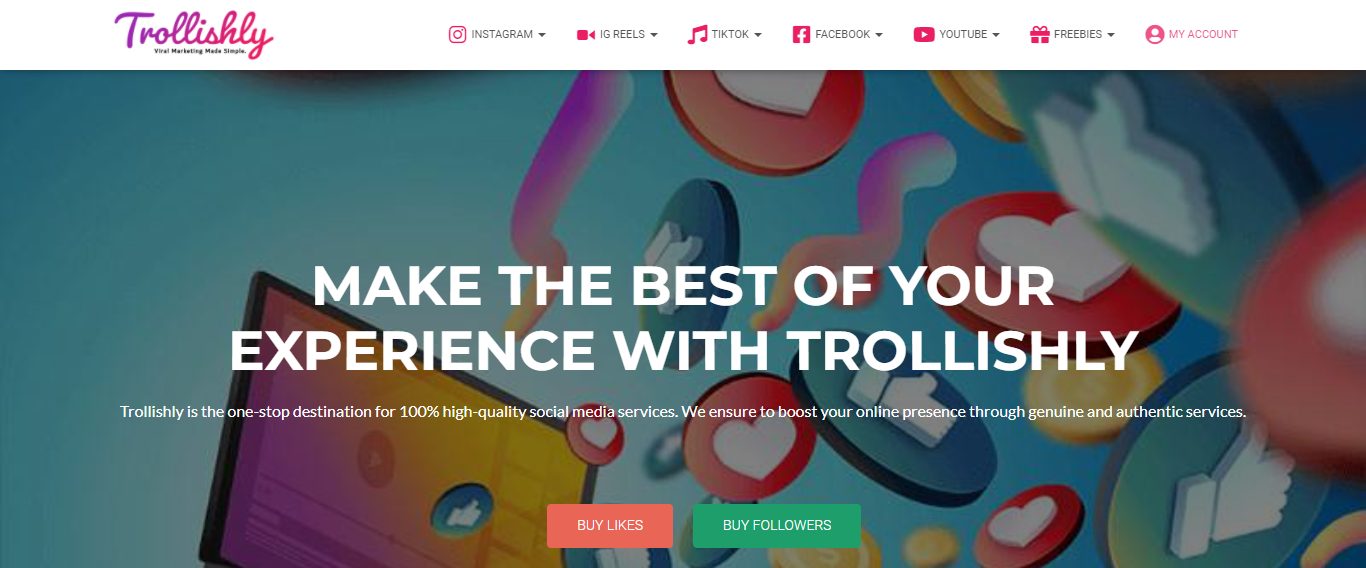Expand the Instagram dropdown arrow
1366x568 pixels.
coord(542,35)
